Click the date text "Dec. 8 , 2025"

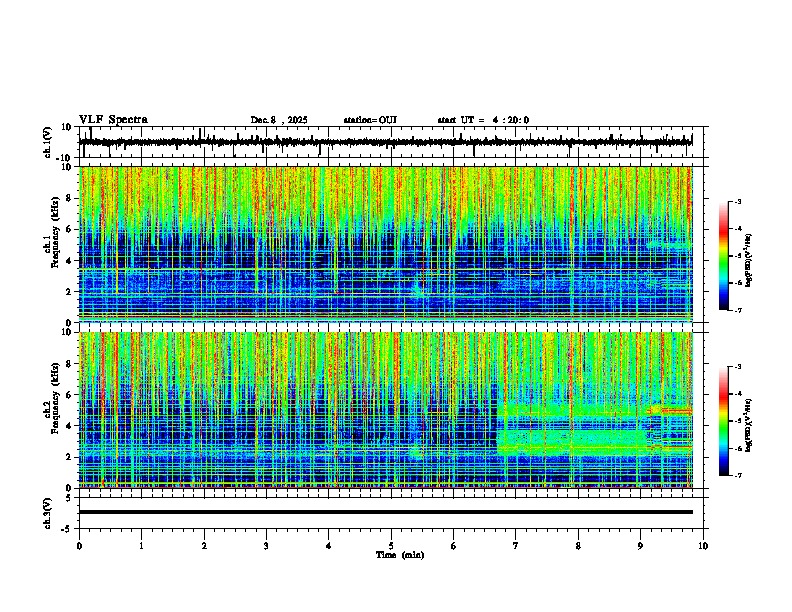tap(279, 120)
